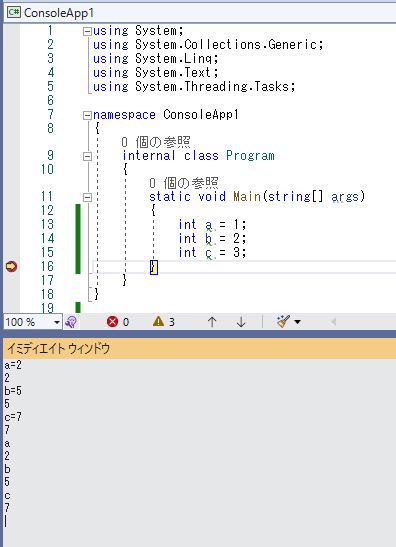Collapse the Main method outlining box

(87, 197)
